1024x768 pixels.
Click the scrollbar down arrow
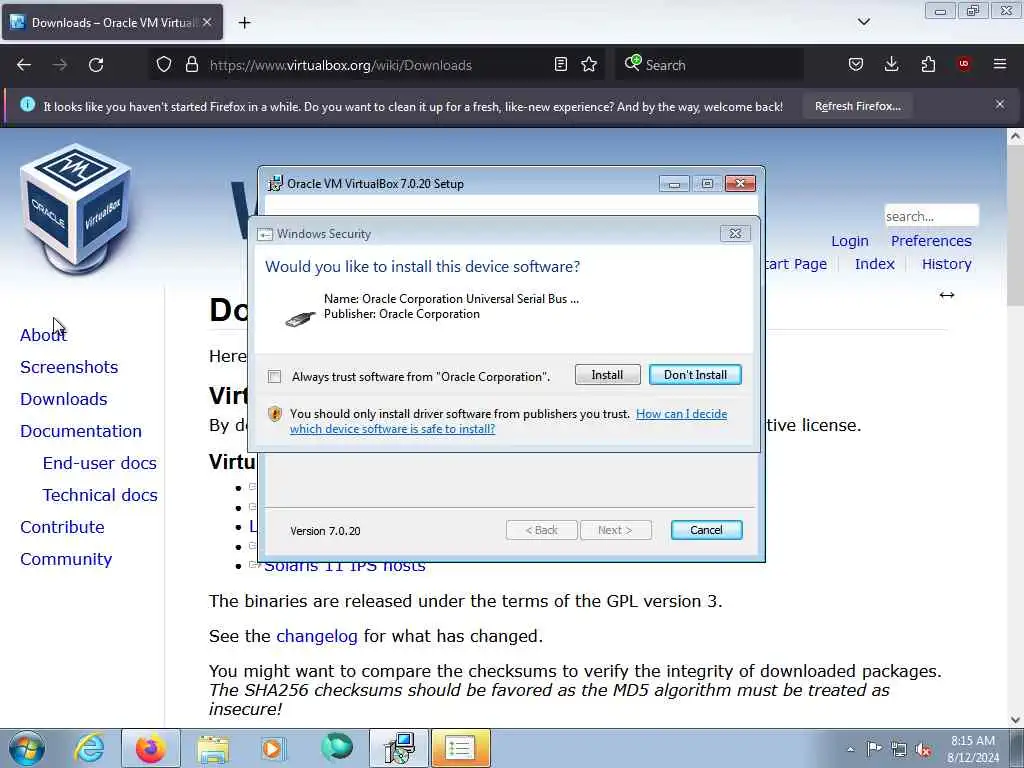[1015, 720]
